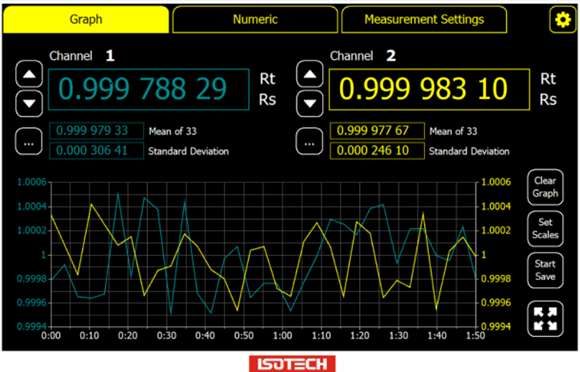The height and width of the screenshot is (372, 580).
Task: Click Channel 1 mean value box
Action: pyautogui.click(x=97, y=131)
